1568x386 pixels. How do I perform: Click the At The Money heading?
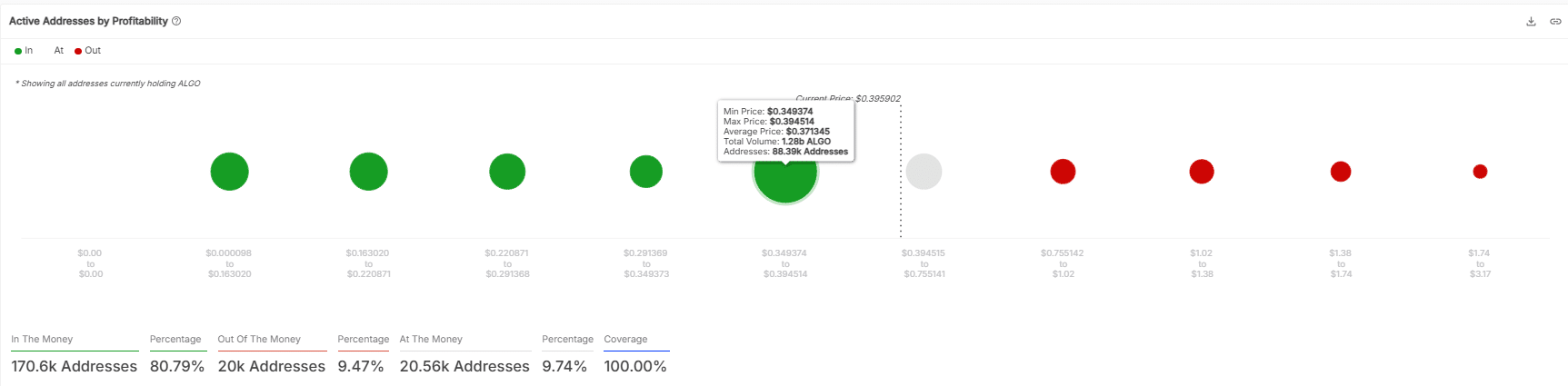(x=431, y=340)
